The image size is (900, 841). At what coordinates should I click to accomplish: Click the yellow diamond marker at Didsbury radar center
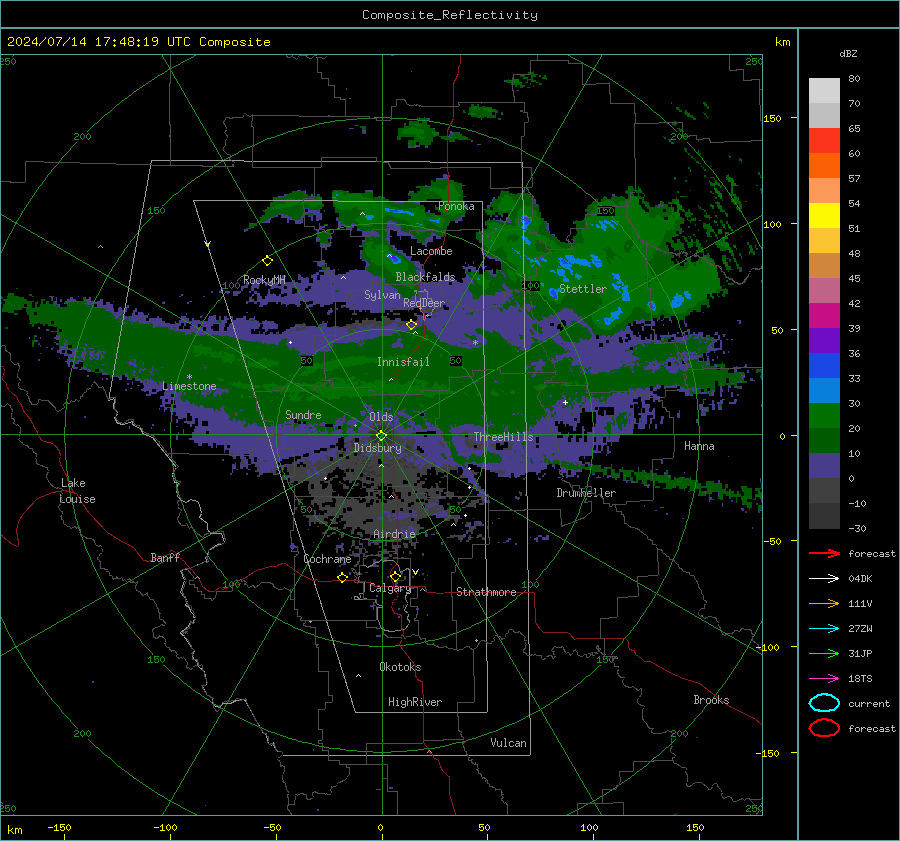click(381, 436)
